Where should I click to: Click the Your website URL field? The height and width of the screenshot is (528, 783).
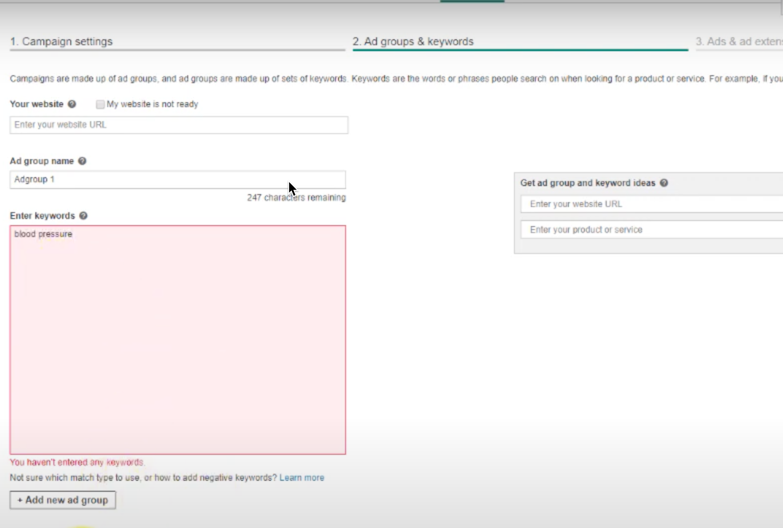[x=179, y=125]
